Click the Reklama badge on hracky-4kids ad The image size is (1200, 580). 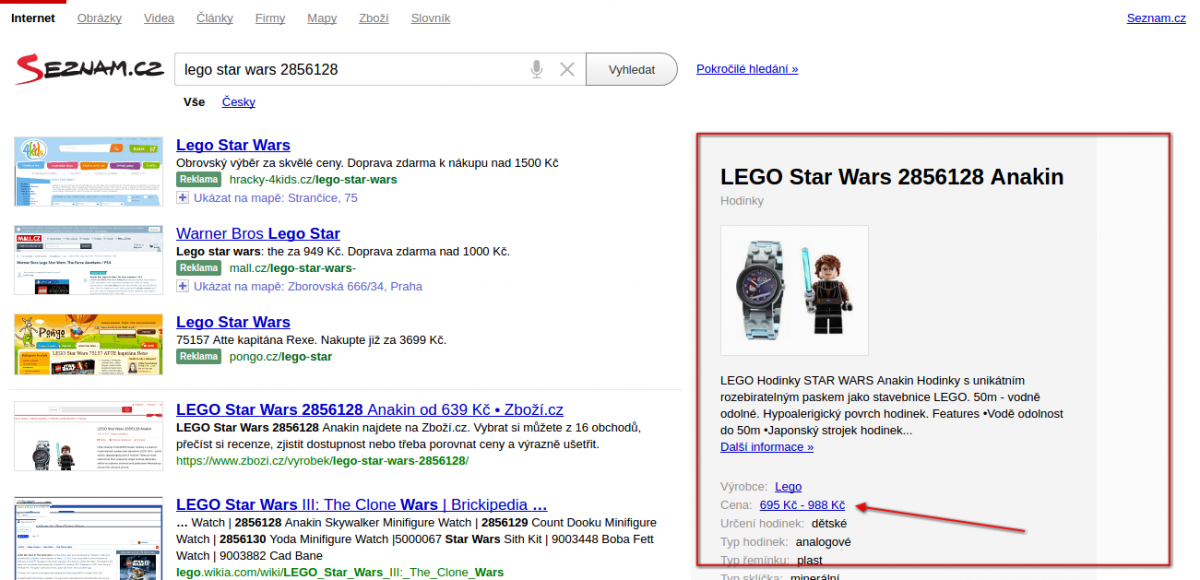[x=199, y=180]
